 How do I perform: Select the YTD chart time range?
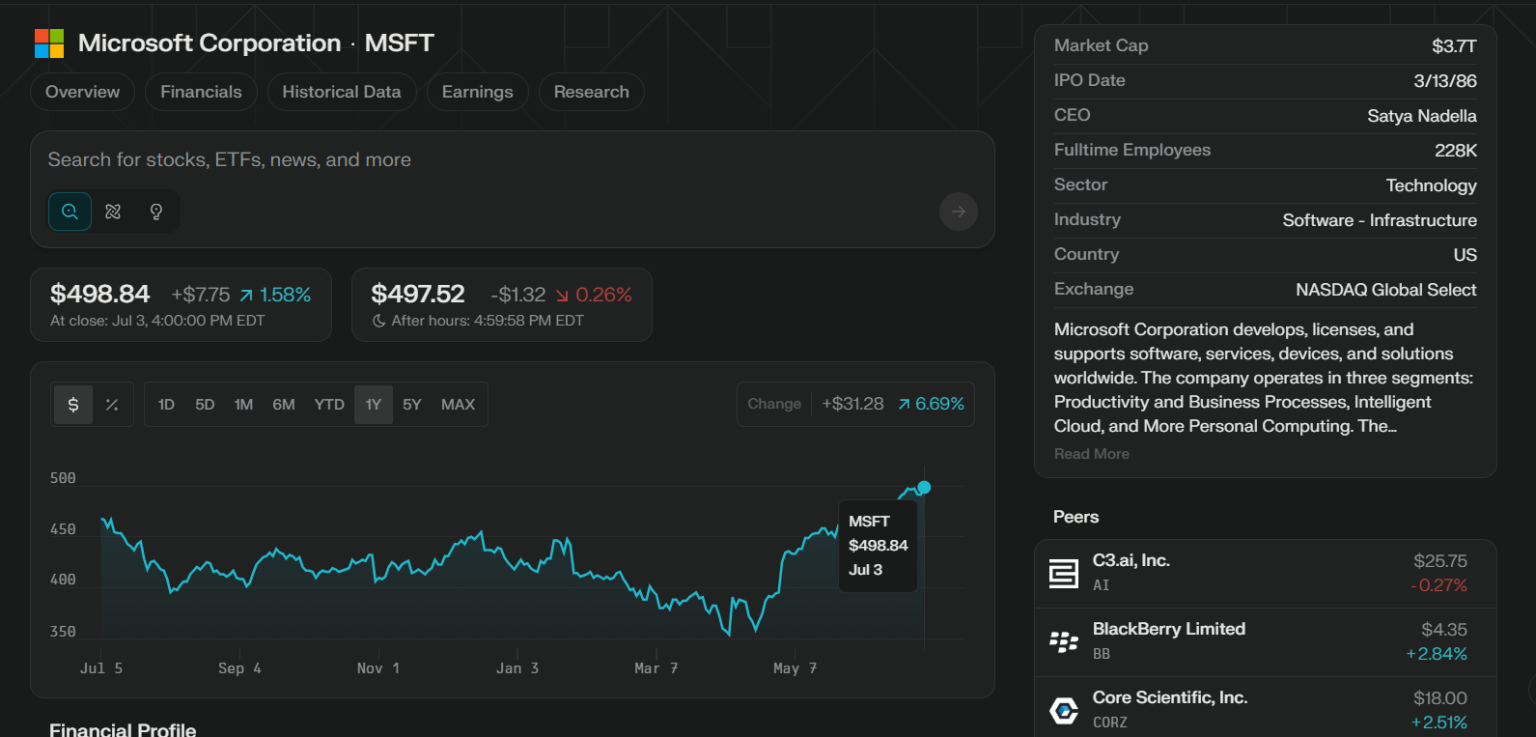[329, 404]
